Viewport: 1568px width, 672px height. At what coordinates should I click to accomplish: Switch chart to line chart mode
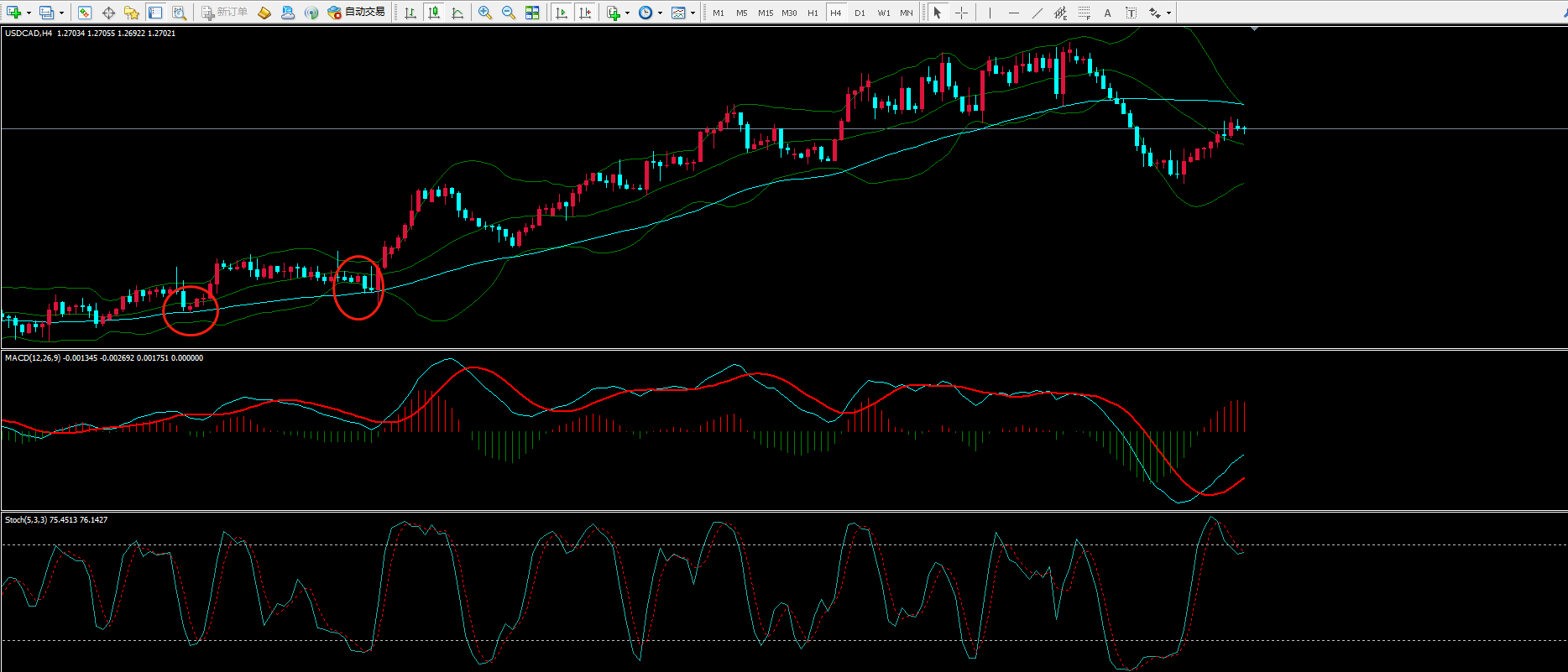457,13
